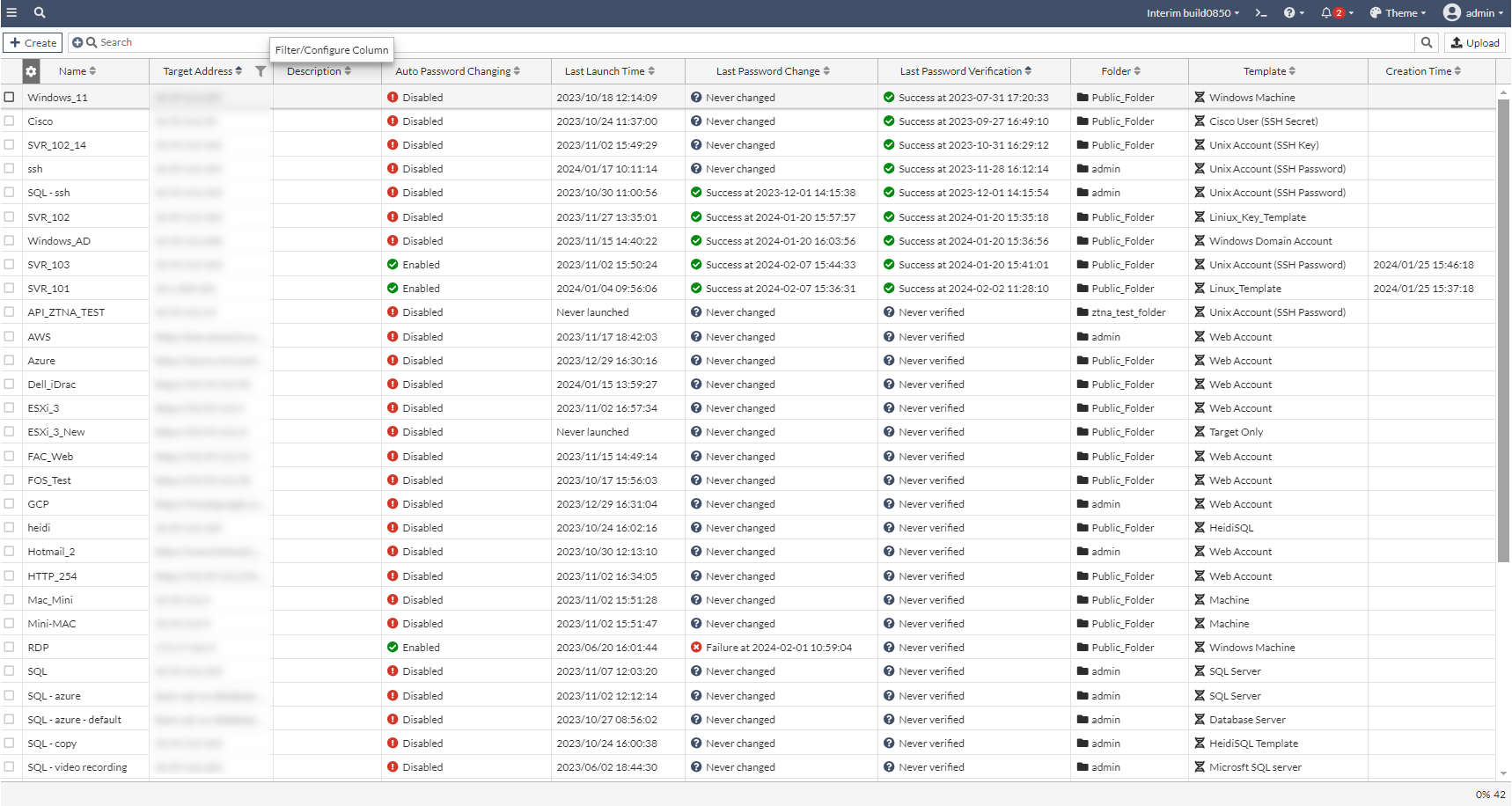Screen dimensions: 1512x806
Task: Click the ztna_test_folder folder icon
Action: (x=1083, y=312)
